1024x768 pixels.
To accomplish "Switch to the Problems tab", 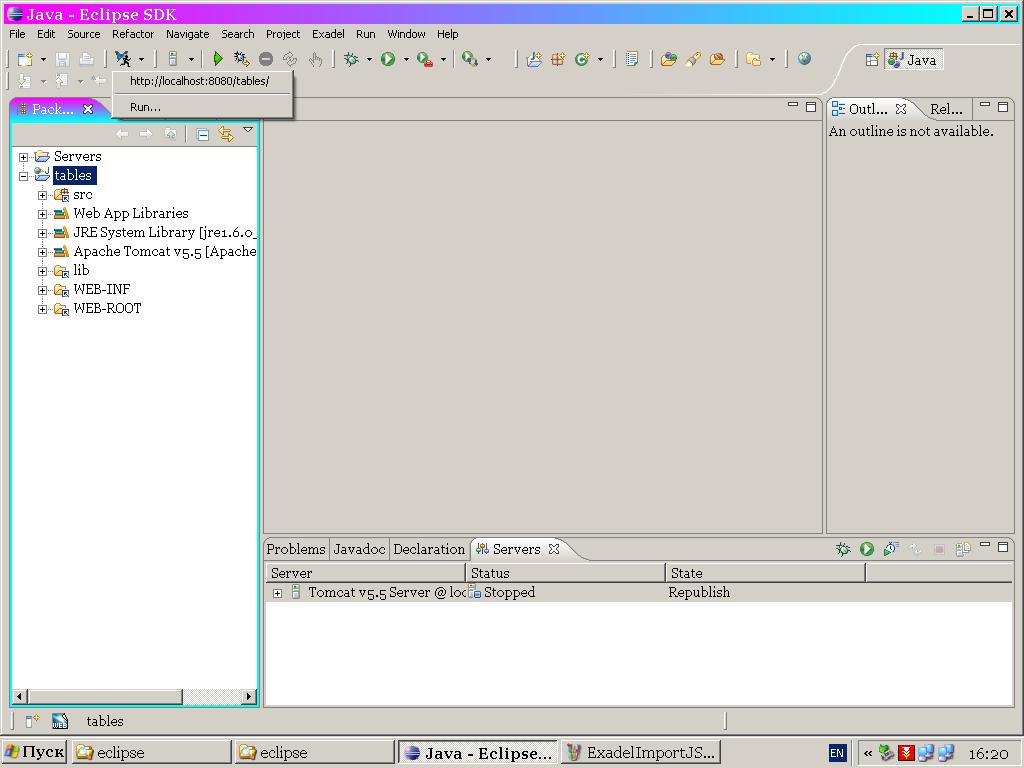I will 296,549.
